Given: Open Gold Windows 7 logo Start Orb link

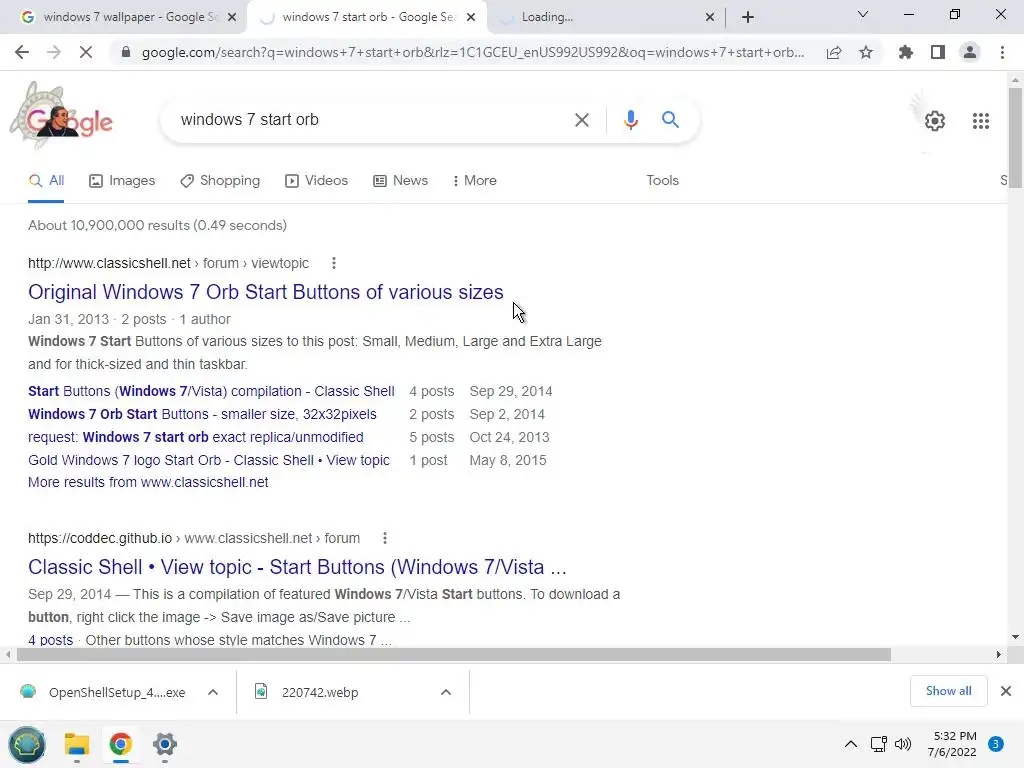Looking at the screenshot, I should point(209,460).
